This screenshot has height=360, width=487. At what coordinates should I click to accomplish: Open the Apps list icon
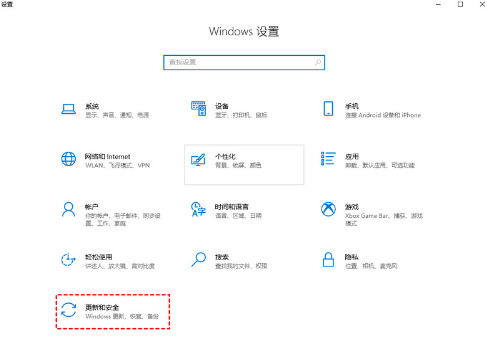328,159
